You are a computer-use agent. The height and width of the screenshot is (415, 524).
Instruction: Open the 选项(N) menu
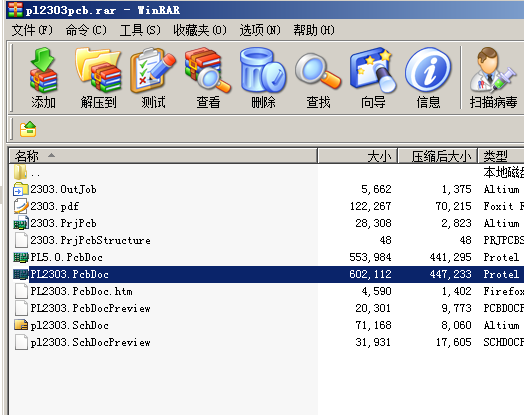coord(260,30)
